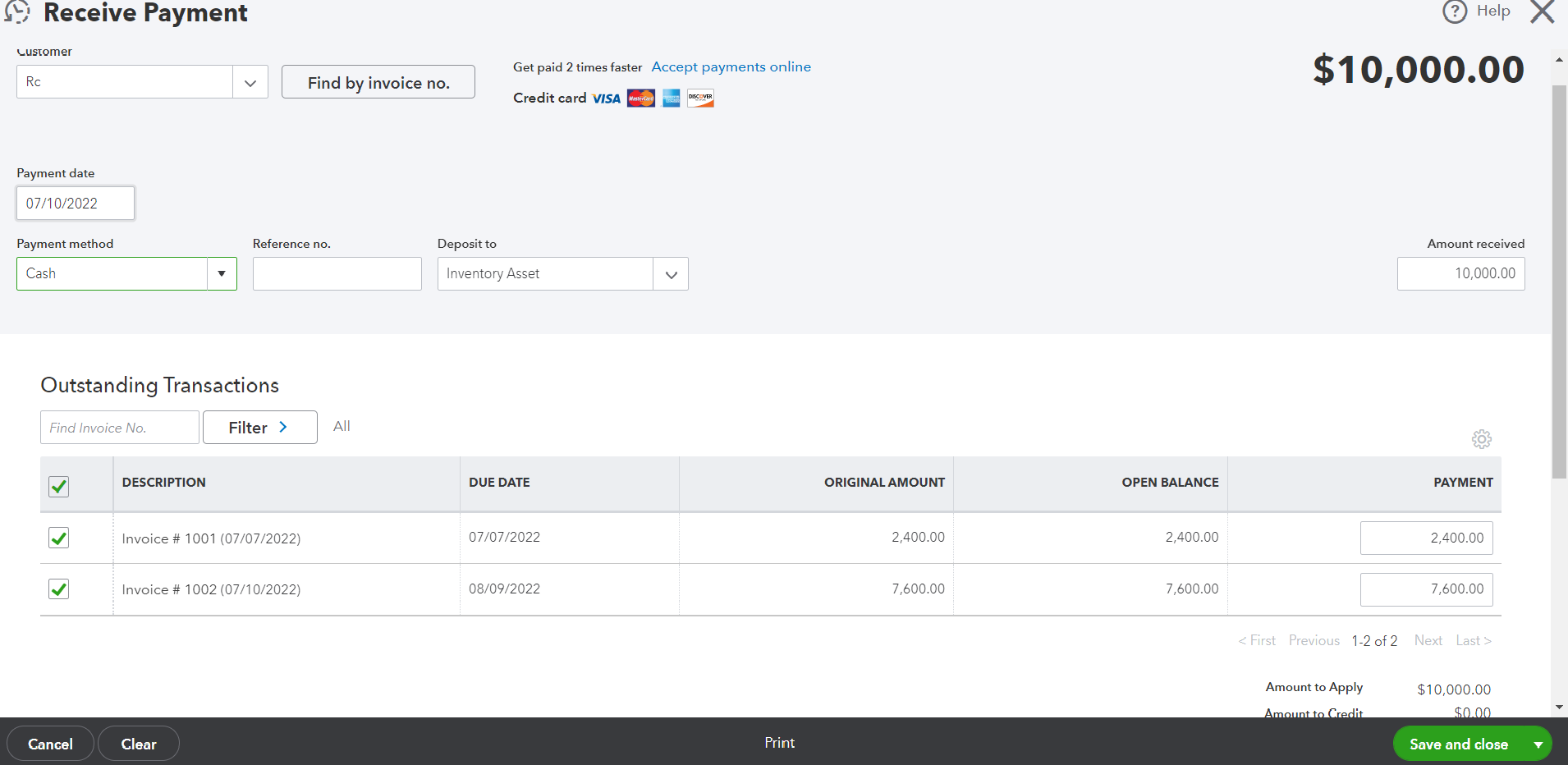The image size is (1568, 765).
Task: Open the Payment method dropdown arrow
Action: [x=222, y=273]
